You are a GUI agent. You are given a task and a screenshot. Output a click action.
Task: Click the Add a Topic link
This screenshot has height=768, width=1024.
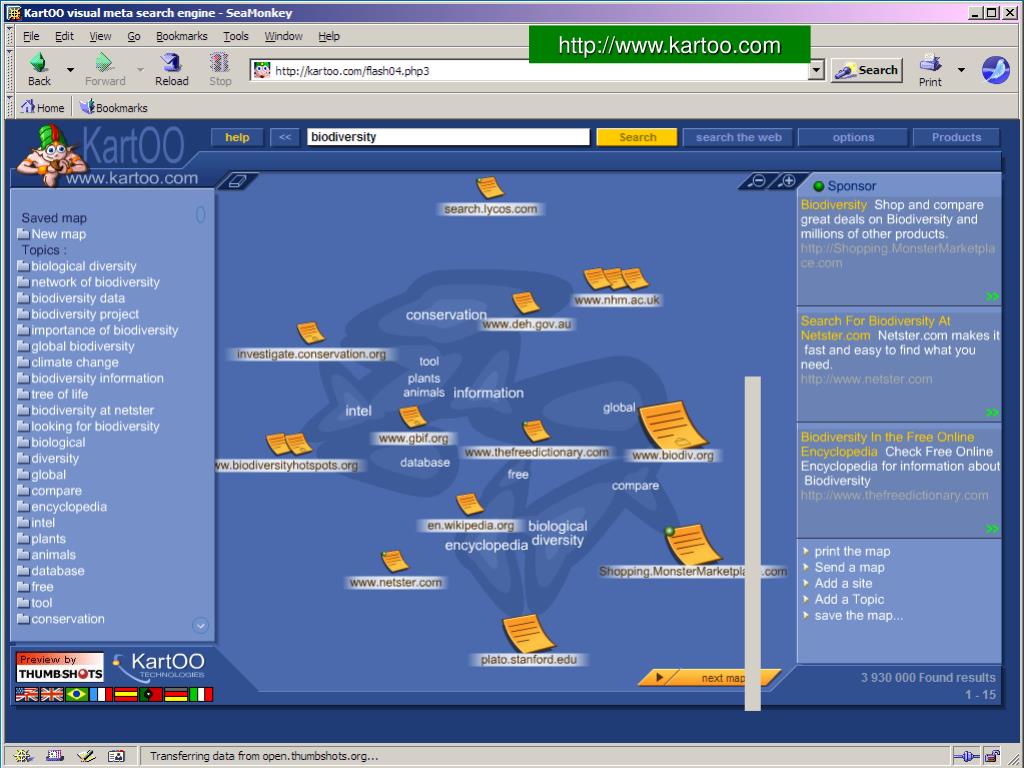pyautogui.click(x=848, y=599)
